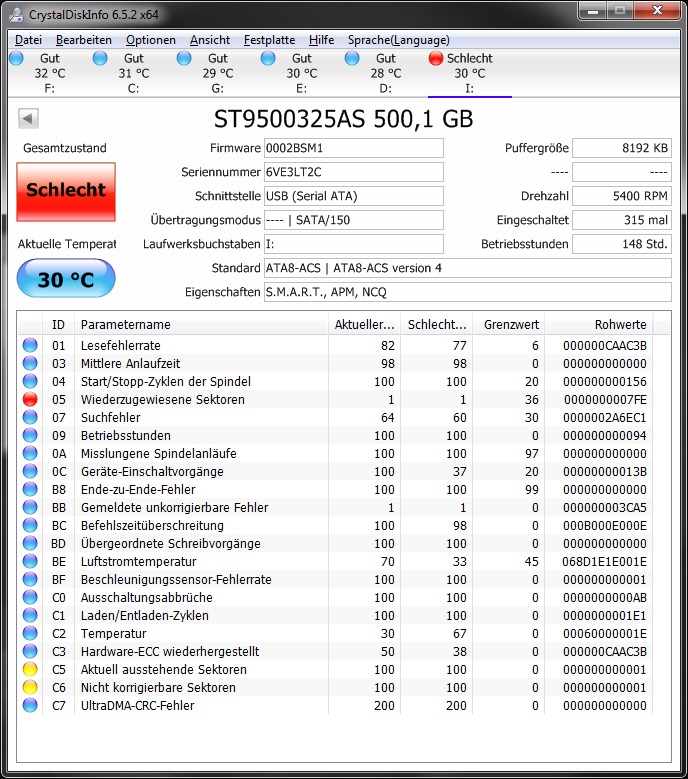Click raw value 068D1E1E001E
This screenshot has width=688, height=779.
click(605, 561)
